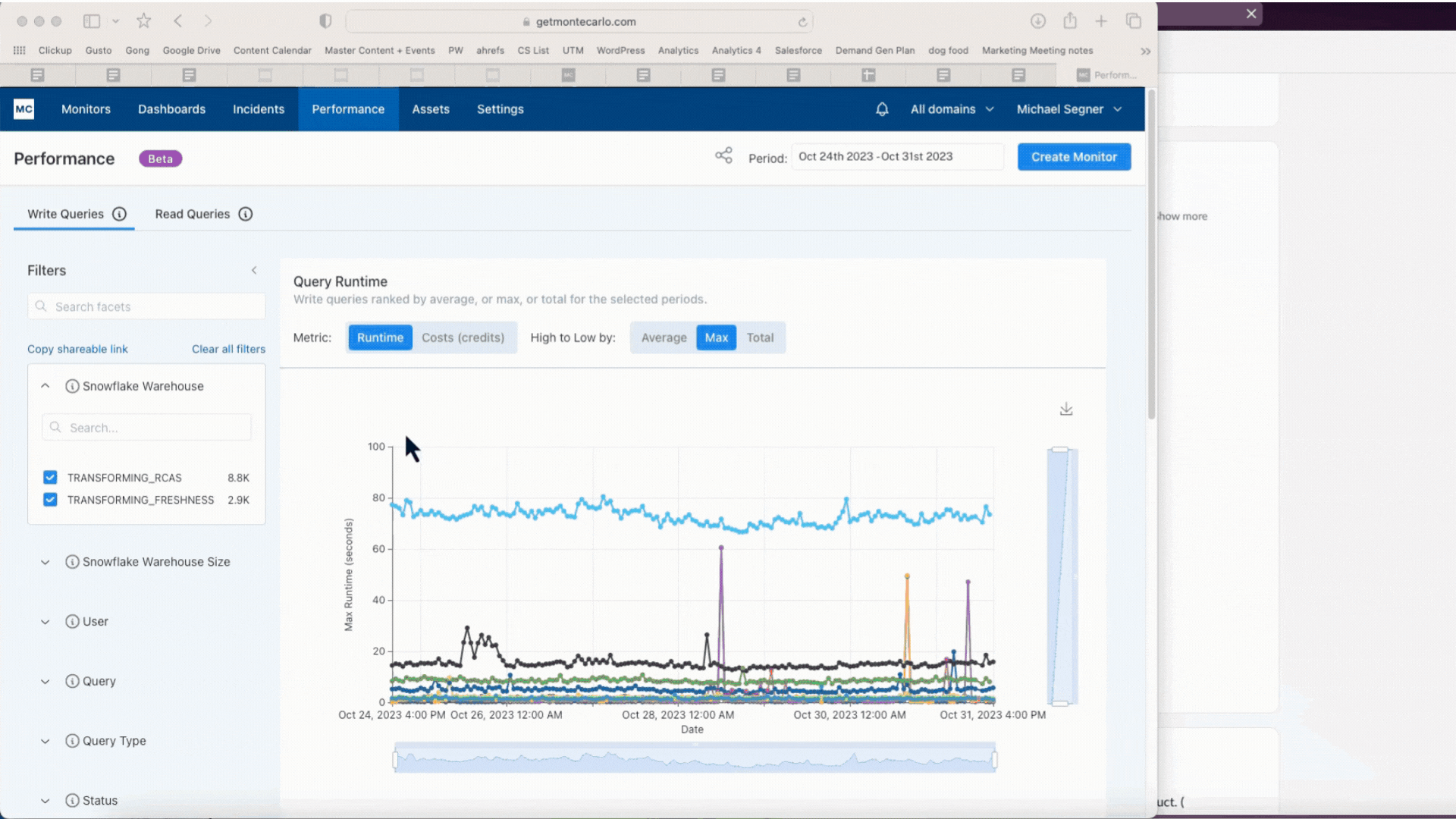Viewport: 1456px width, 819px height.
Task: Download the Query Runtime chart
Action: pyautogui.click(x=1066, y=409)
